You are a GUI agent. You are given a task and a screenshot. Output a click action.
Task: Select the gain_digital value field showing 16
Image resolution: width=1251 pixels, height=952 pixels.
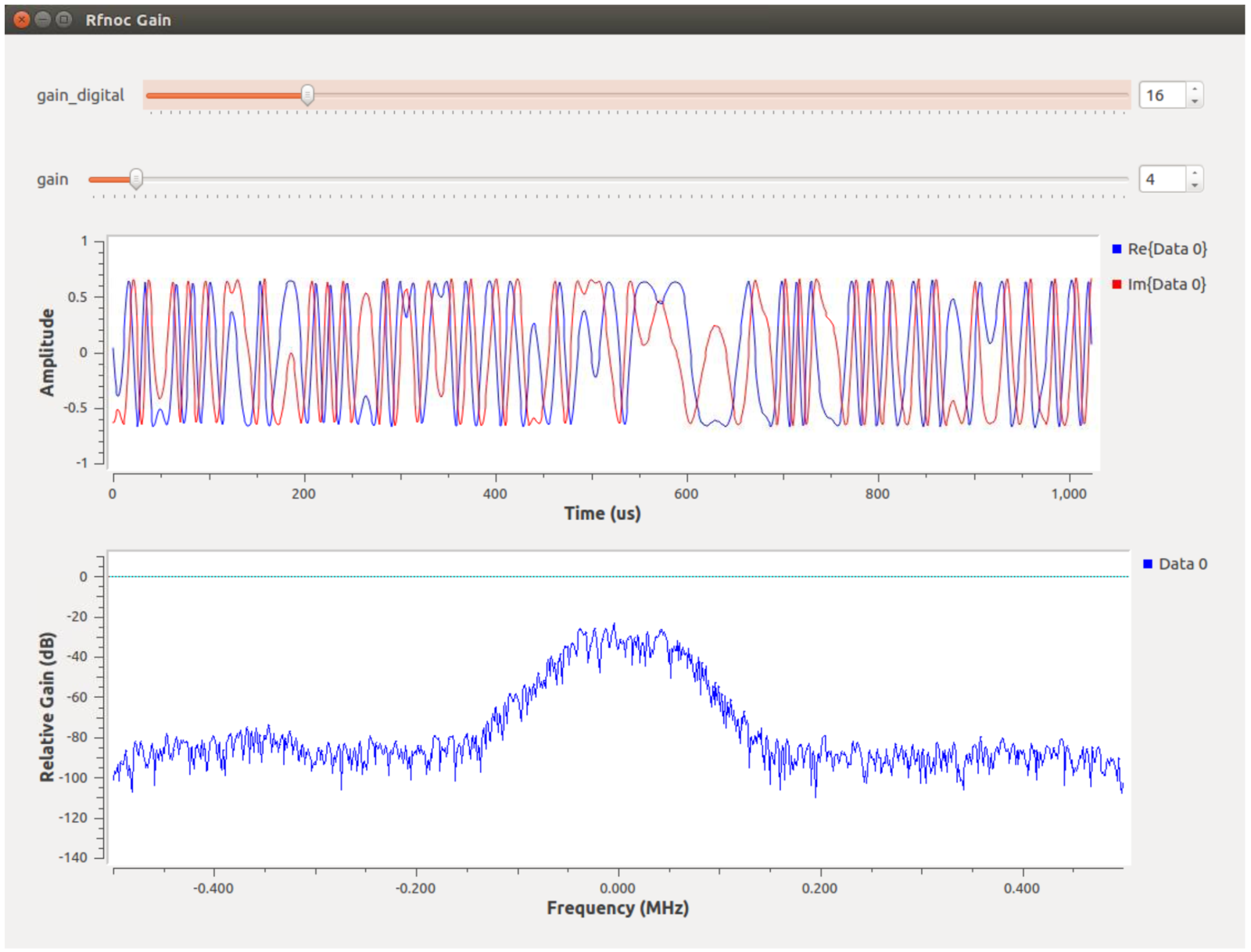point(1163,95)
